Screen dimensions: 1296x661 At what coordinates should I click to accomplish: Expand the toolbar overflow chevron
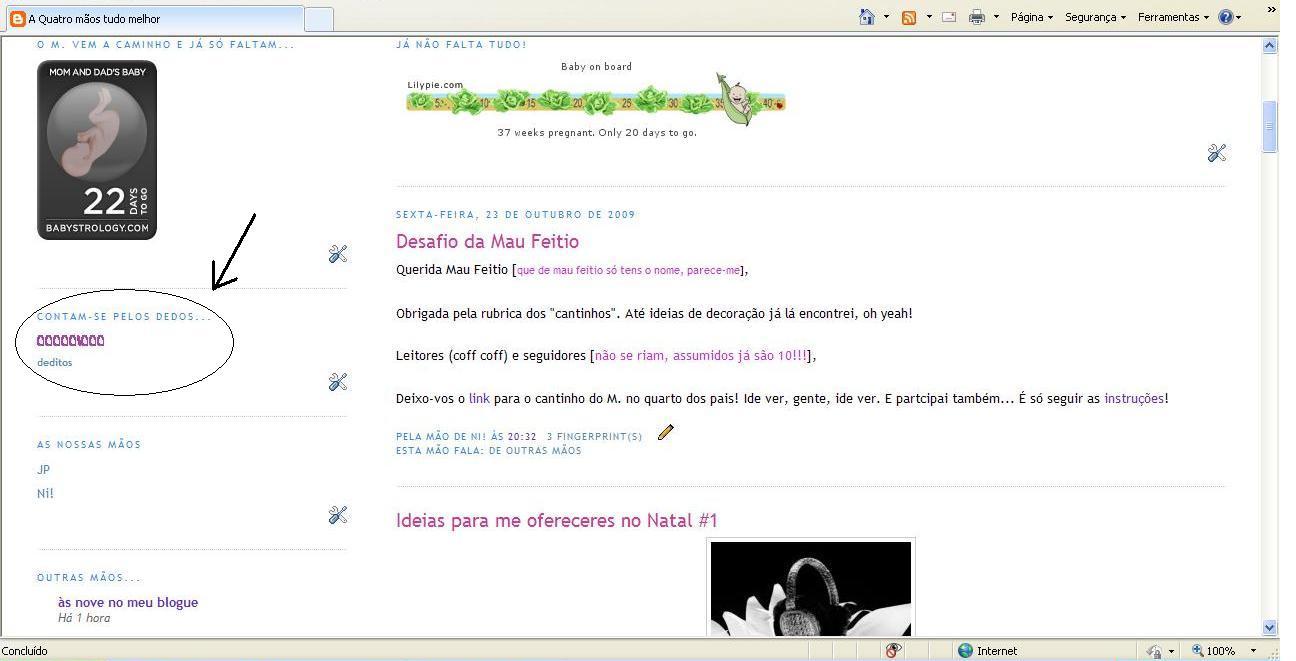[1271, 10]
